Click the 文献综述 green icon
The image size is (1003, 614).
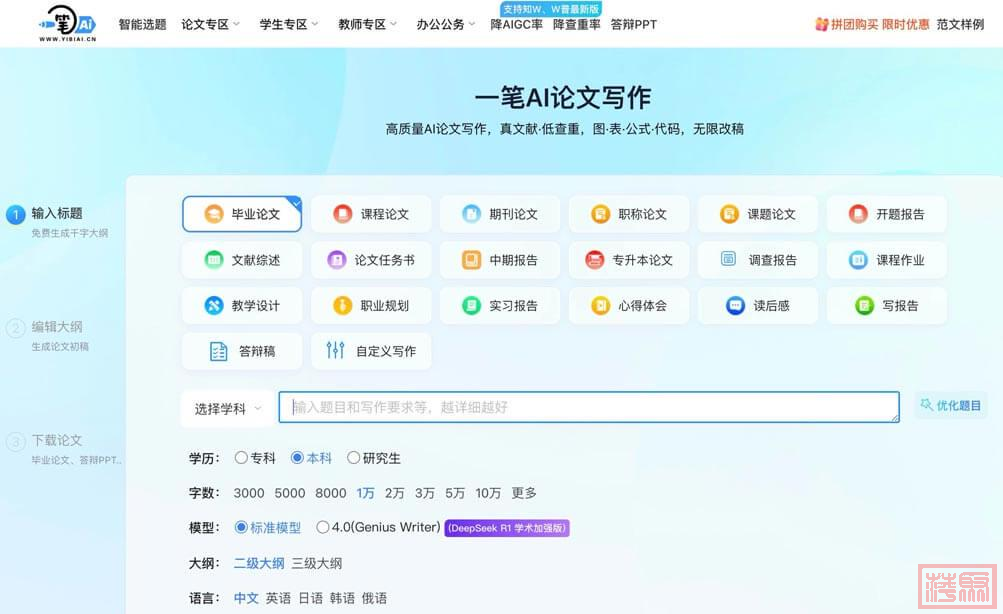213,260
